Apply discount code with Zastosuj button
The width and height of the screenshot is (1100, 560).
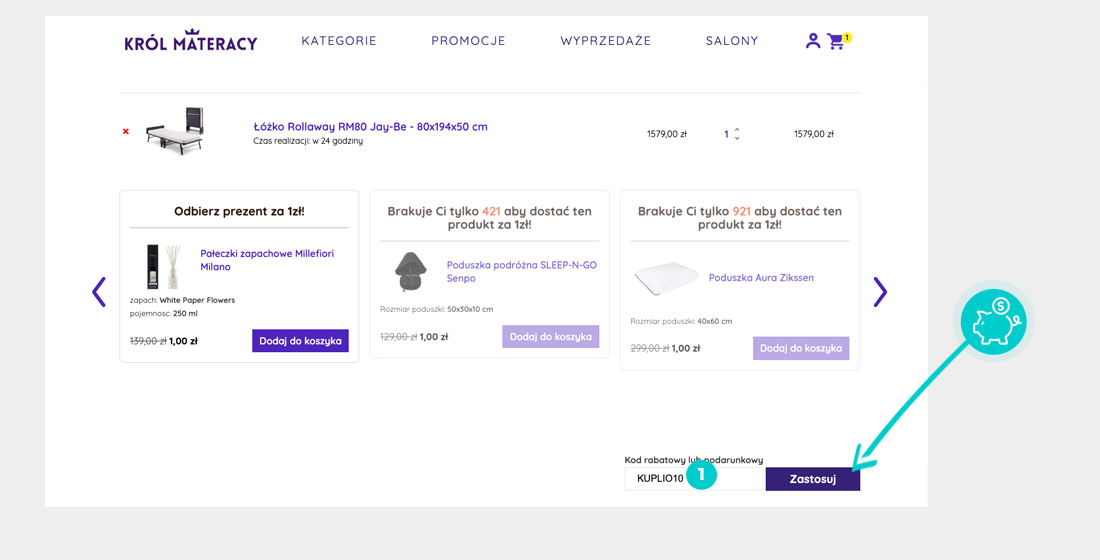tap(812, 479)
